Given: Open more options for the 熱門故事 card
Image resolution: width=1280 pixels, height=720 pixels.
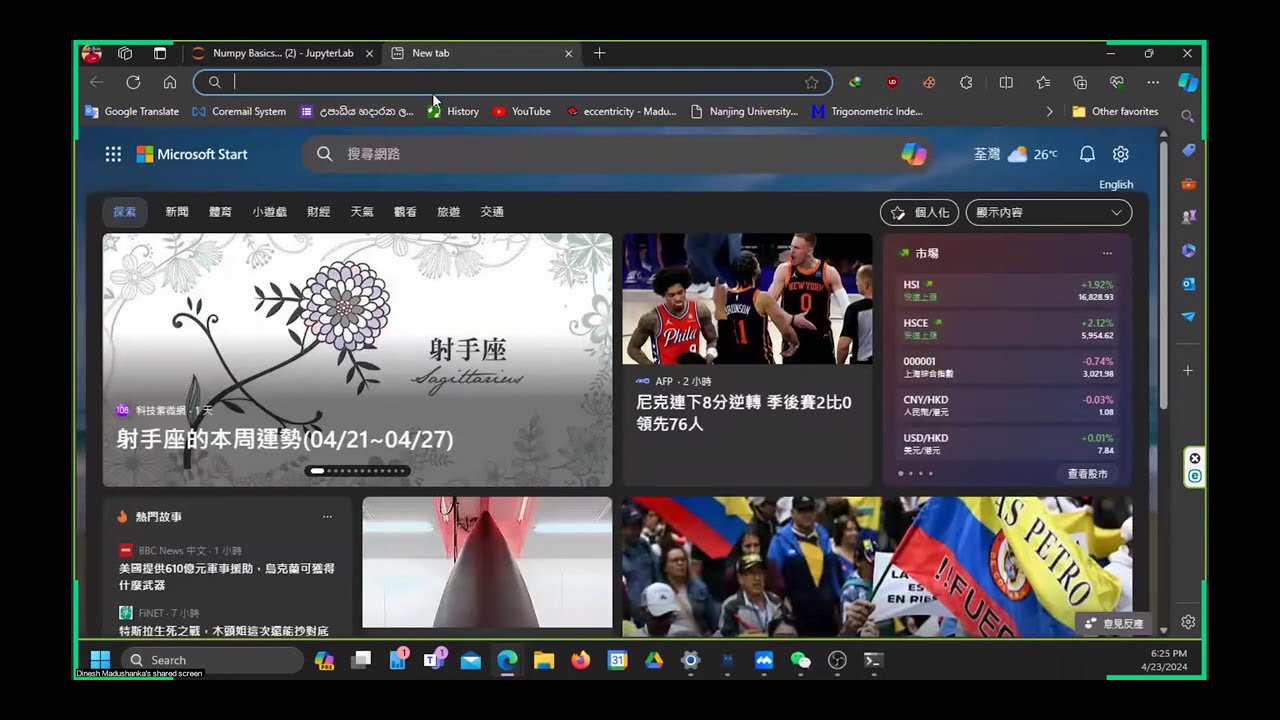Looking at the screenshot, I should coord(327,517).
